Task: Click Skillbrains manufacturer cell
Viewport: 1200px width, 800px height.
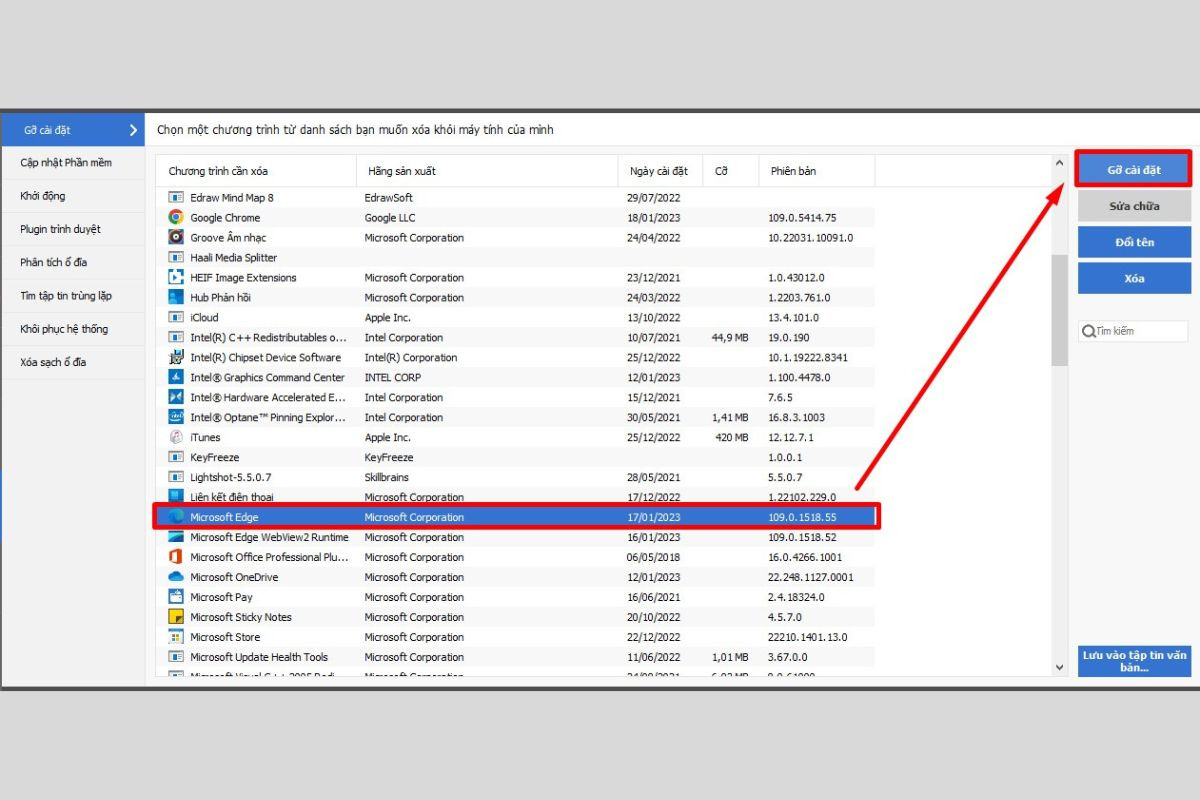Action: 386,477
